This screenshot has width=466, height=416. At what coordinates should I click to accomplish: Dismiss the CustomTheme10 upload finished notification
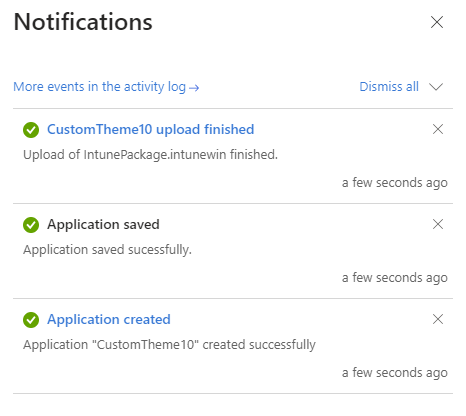438,129
